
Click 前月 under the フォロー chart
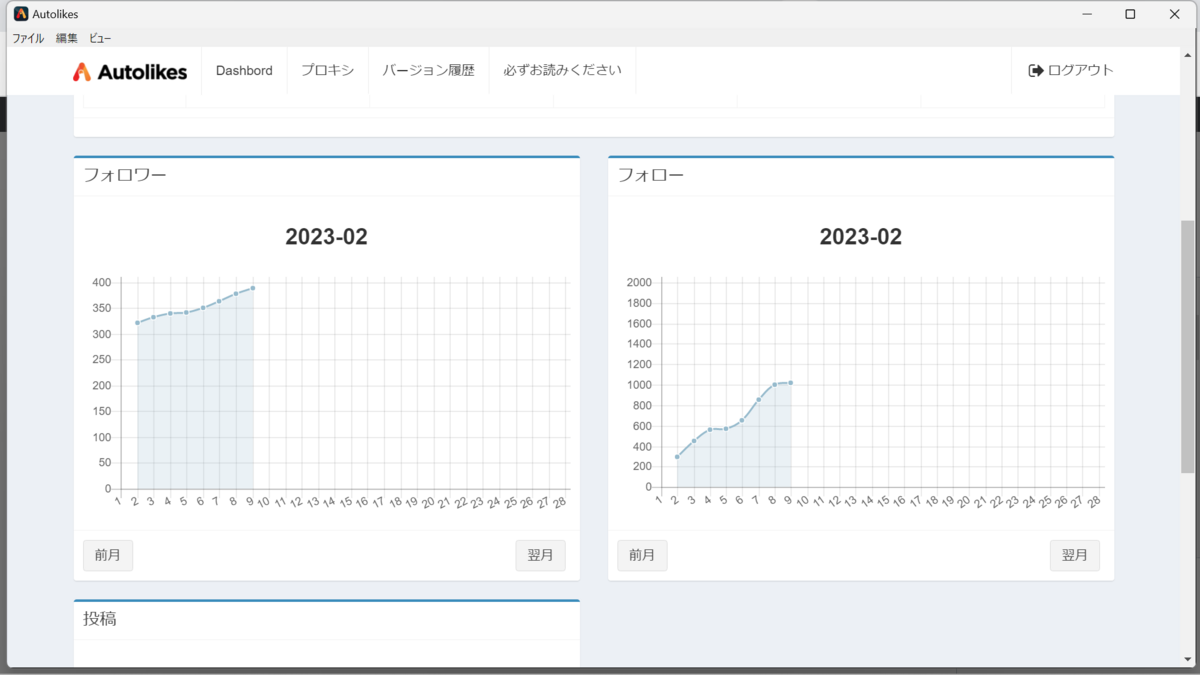(x=642, y=555)
